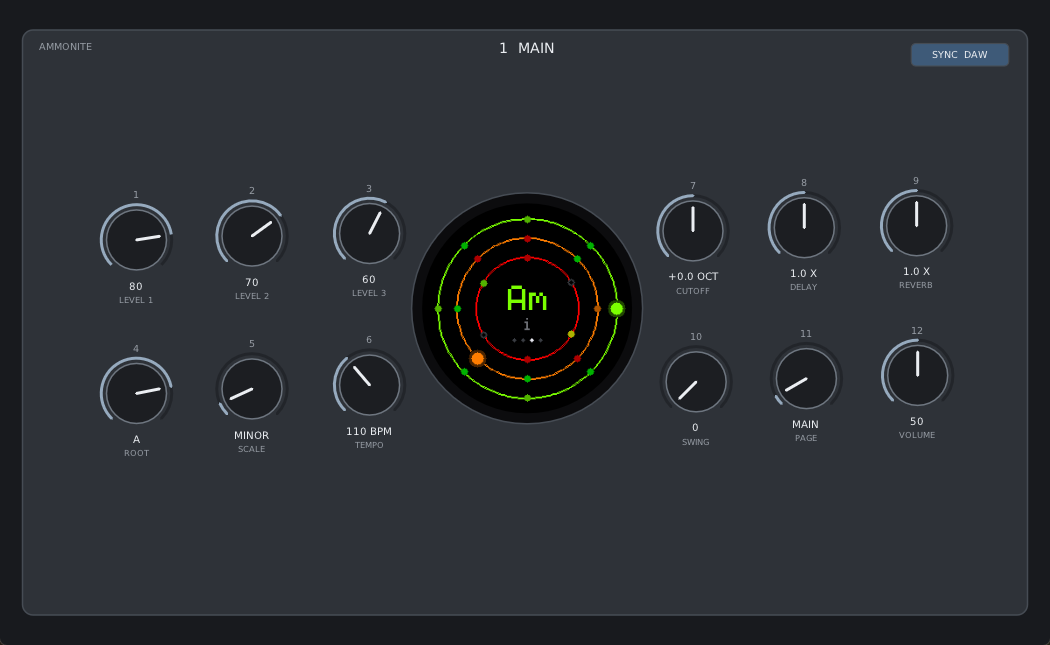This screenshot has height=645, width=1050.
Task: Click the 'TEMPO' label
Action: tap(369, 445)
